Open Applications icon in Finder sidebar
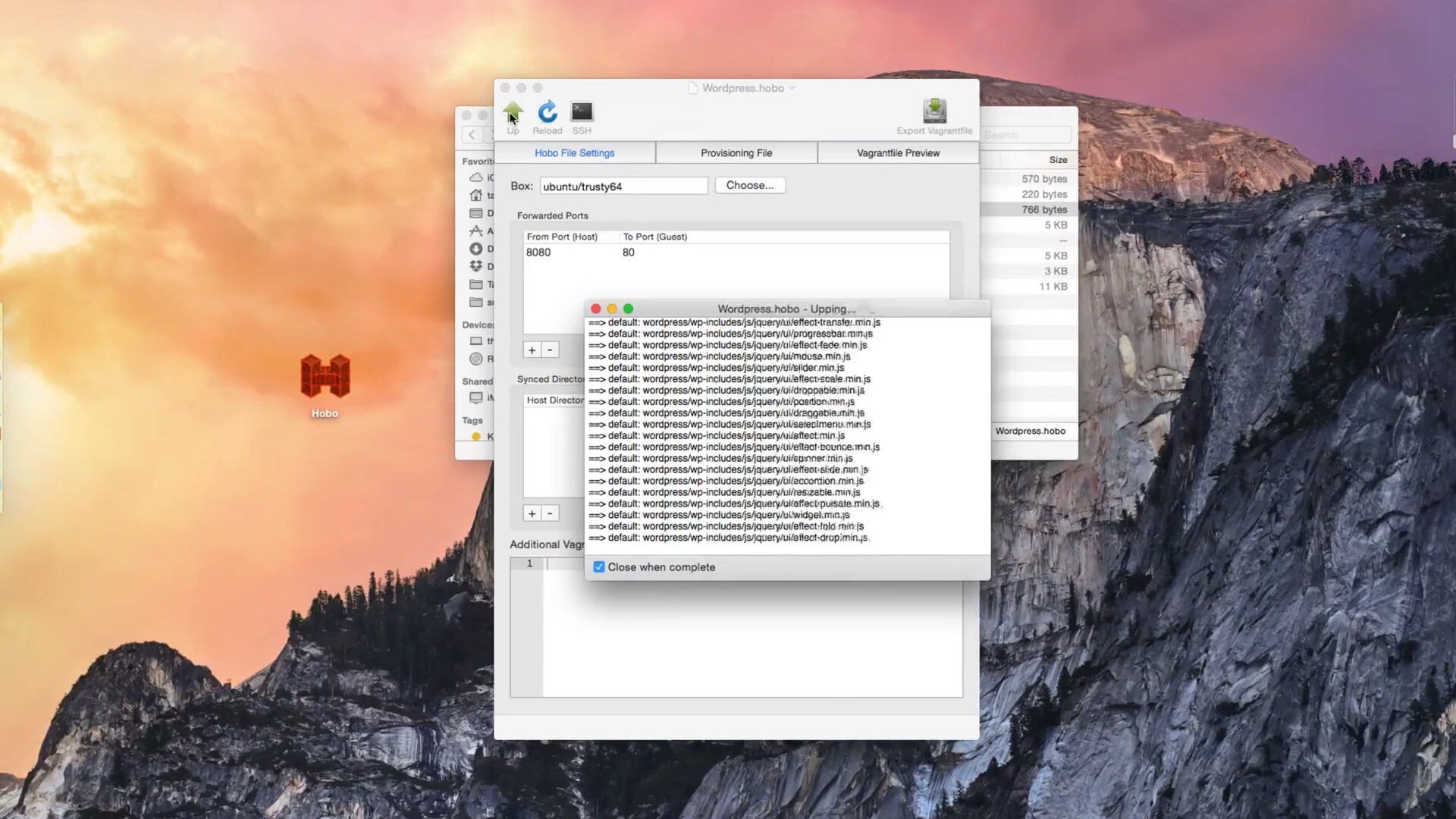This screenshot has width=1456, height=819. (476, 231)
